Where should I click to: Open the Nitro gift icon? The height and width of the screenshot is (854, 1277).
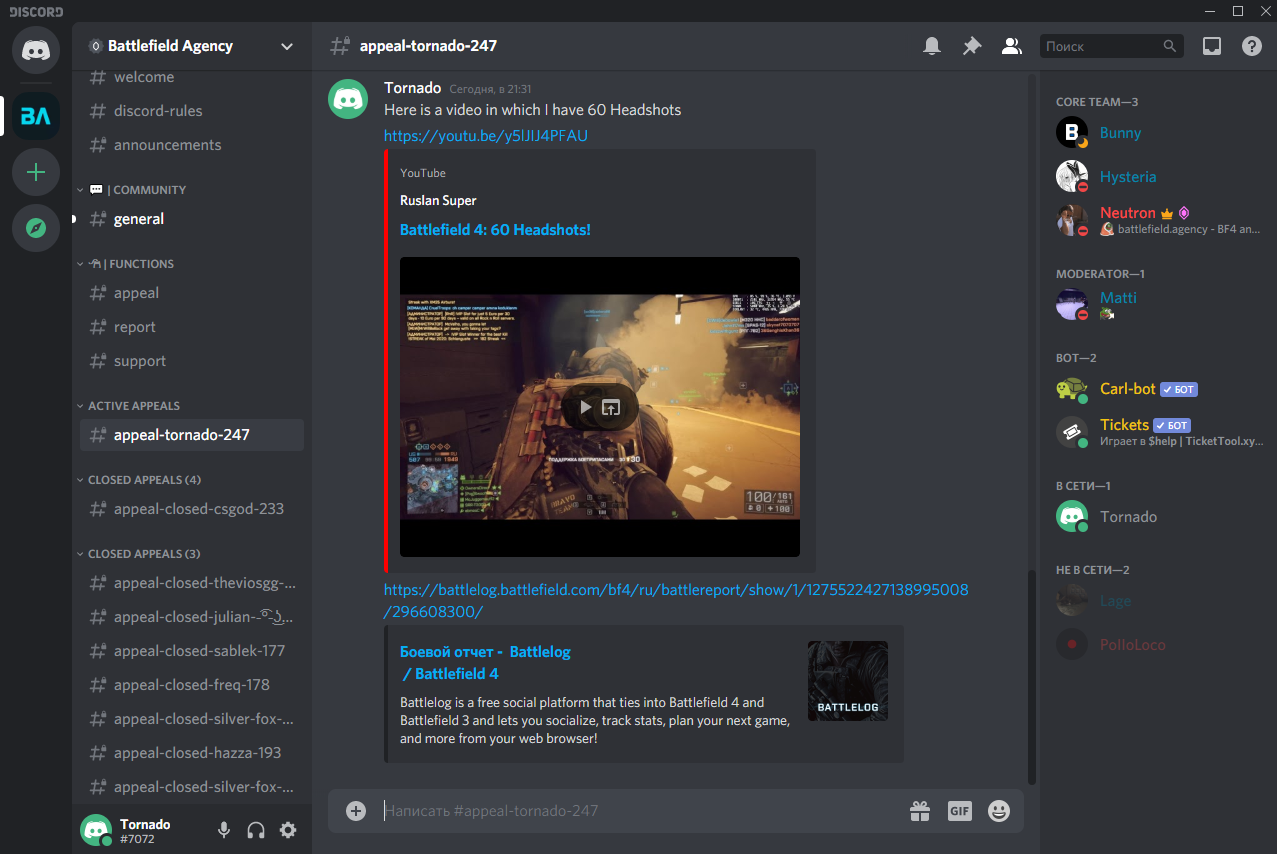tap(920, 811)
